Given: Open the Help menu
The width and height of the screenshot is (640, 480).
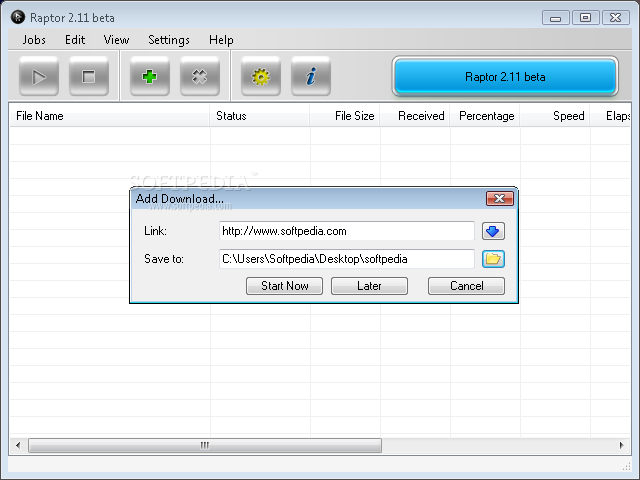Looking at the screenshot, I should tap(221, 40).
